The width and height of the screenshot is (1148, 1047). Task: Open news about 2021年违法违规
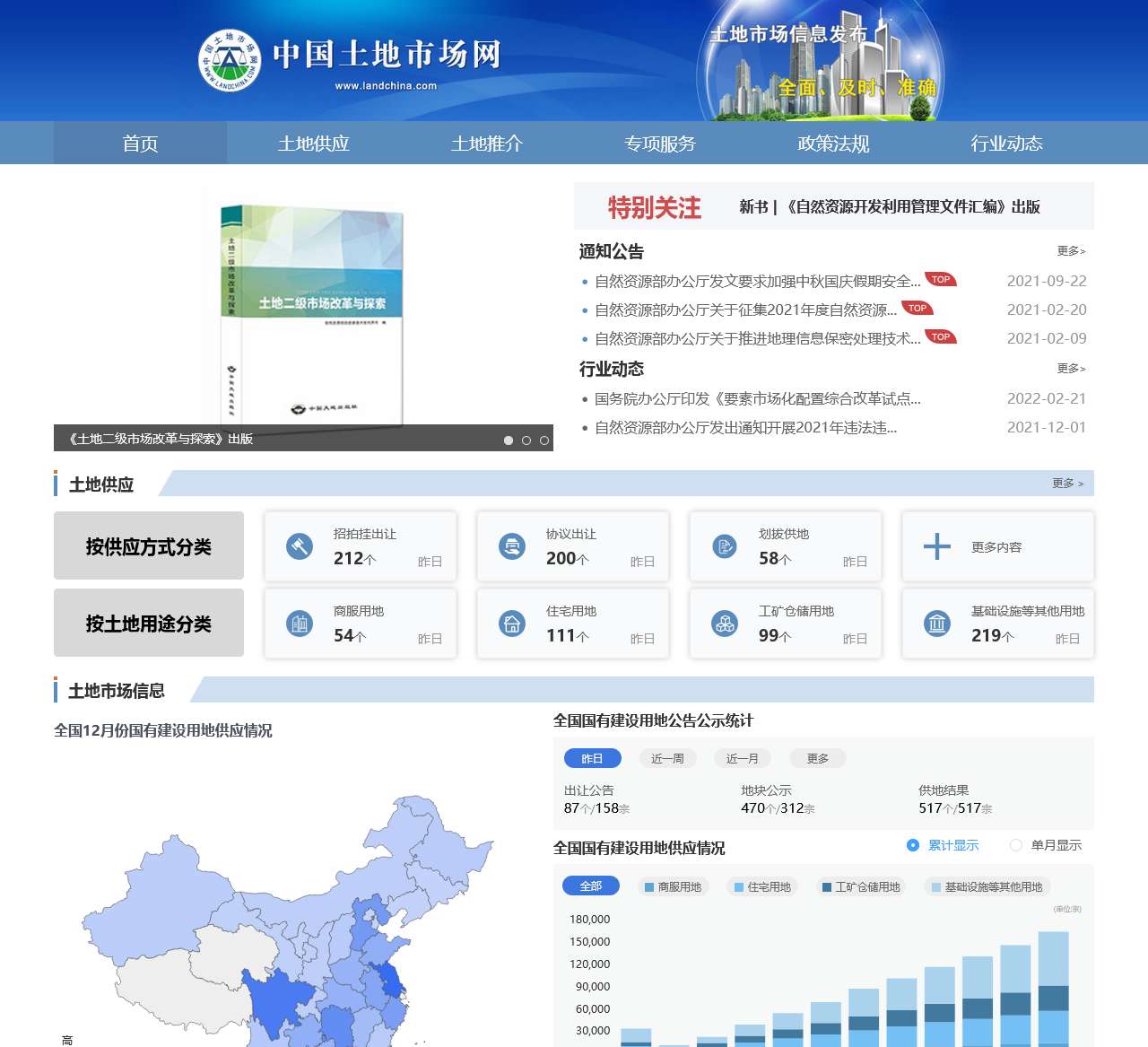click(x=746, y=428)
